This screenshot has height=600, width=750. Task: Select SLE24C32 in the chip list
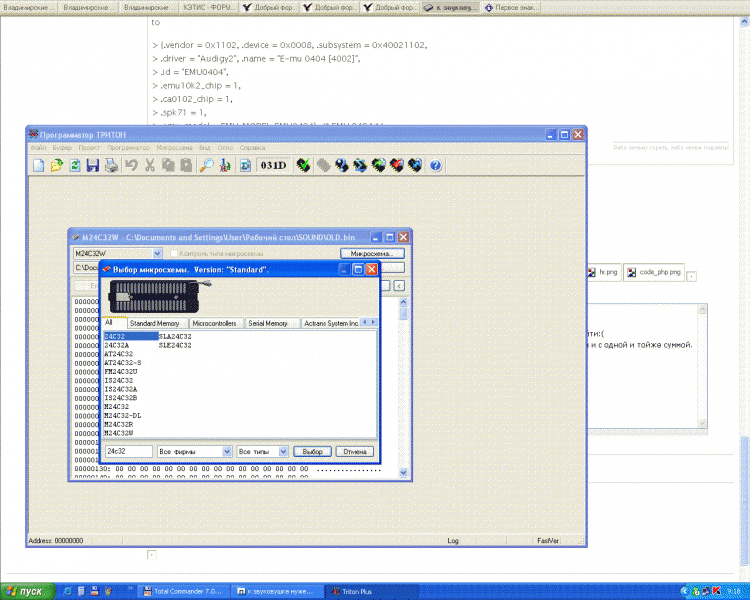point(175,345)
